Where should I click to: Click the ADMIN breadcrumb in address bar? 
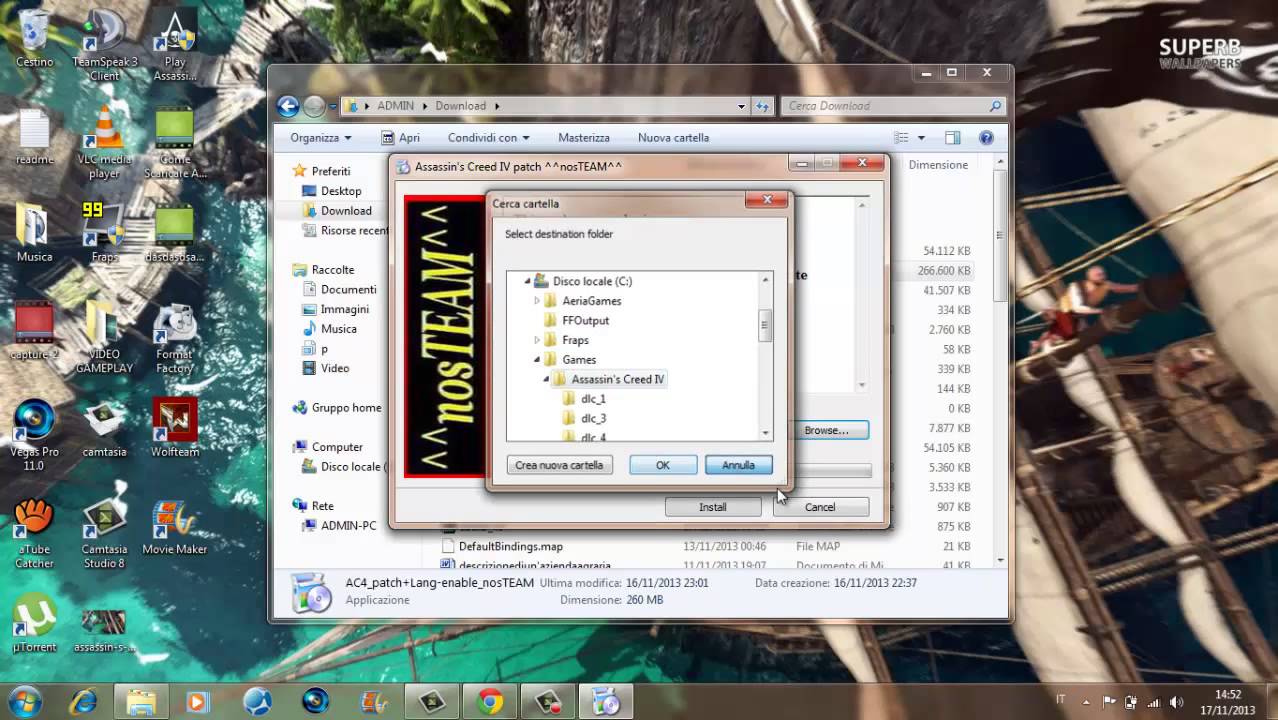coord(395,106)
